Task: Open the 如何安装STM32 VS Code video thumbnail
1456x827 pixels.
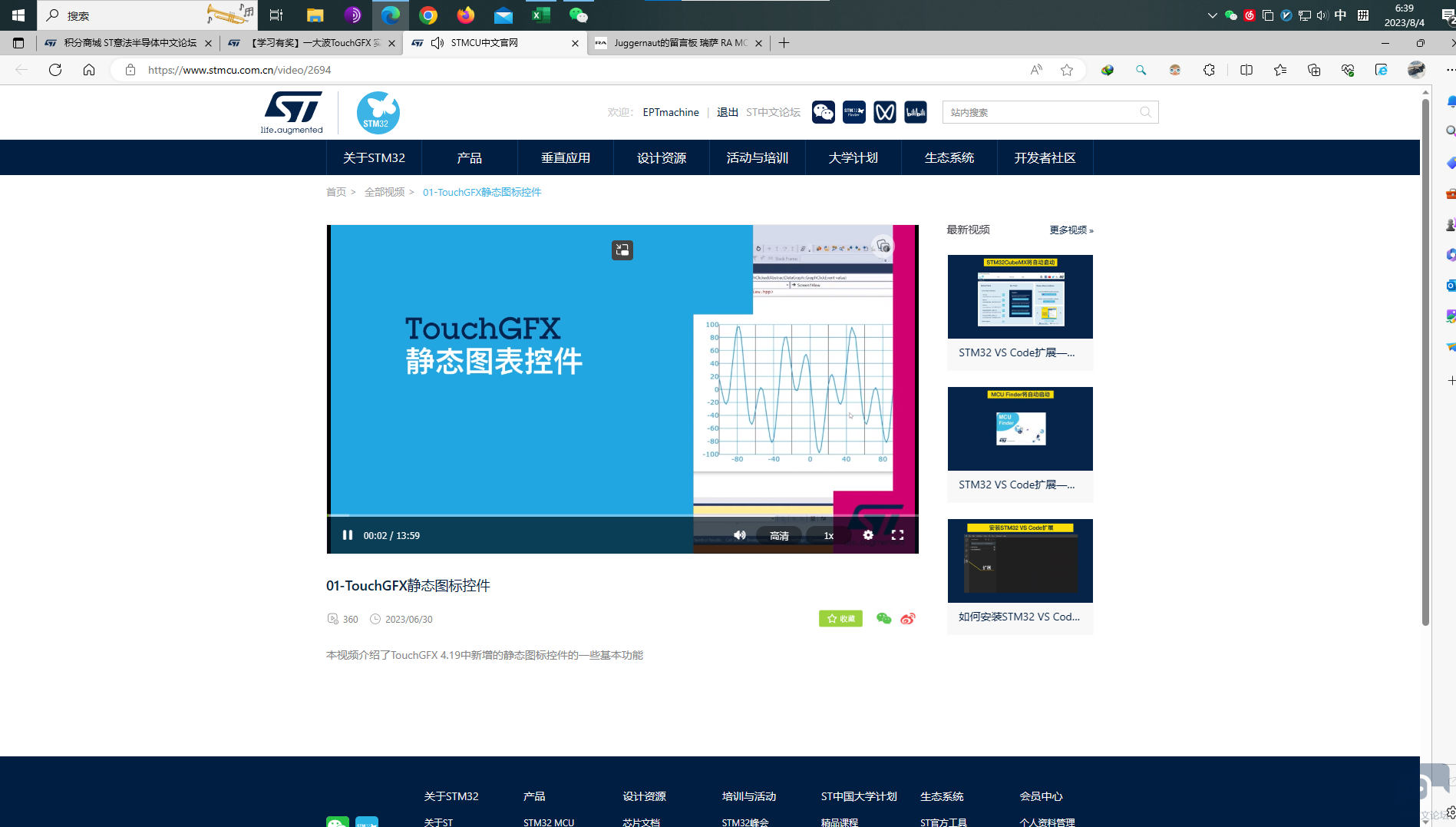Action: [x=1020, y=561]
